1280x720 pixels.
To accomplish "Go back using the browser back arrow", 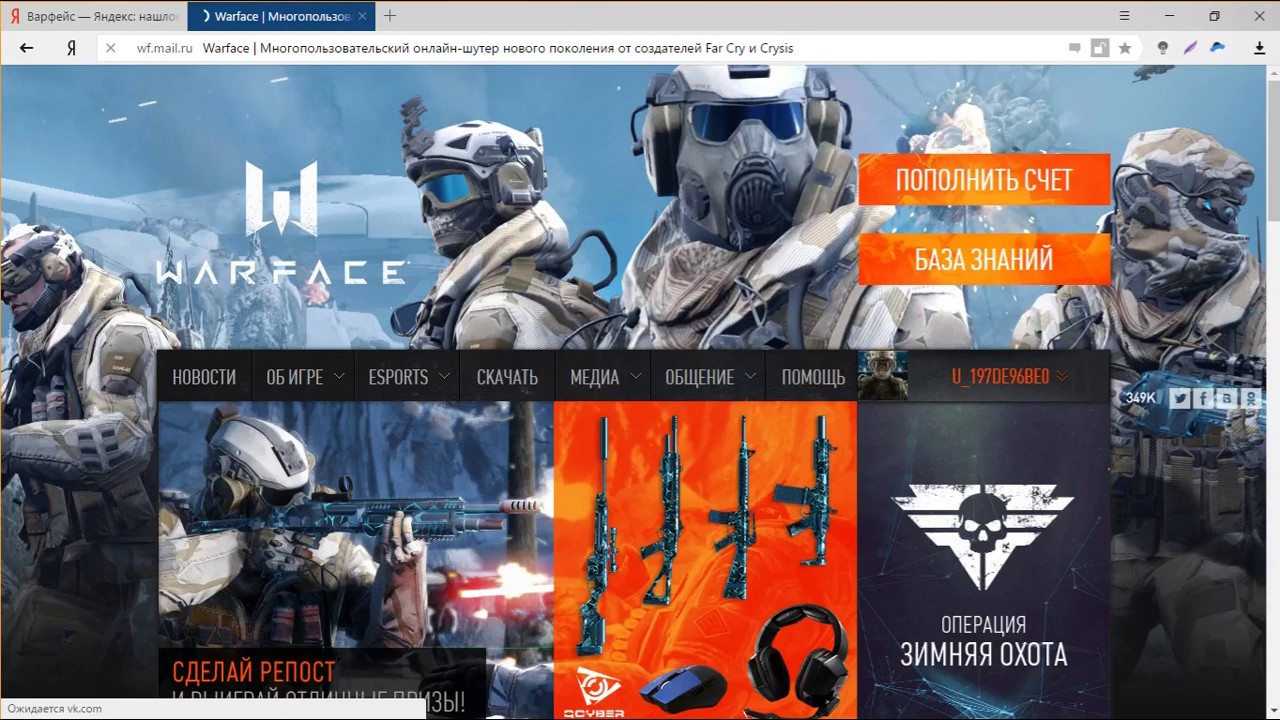I will tap(27, 48).
